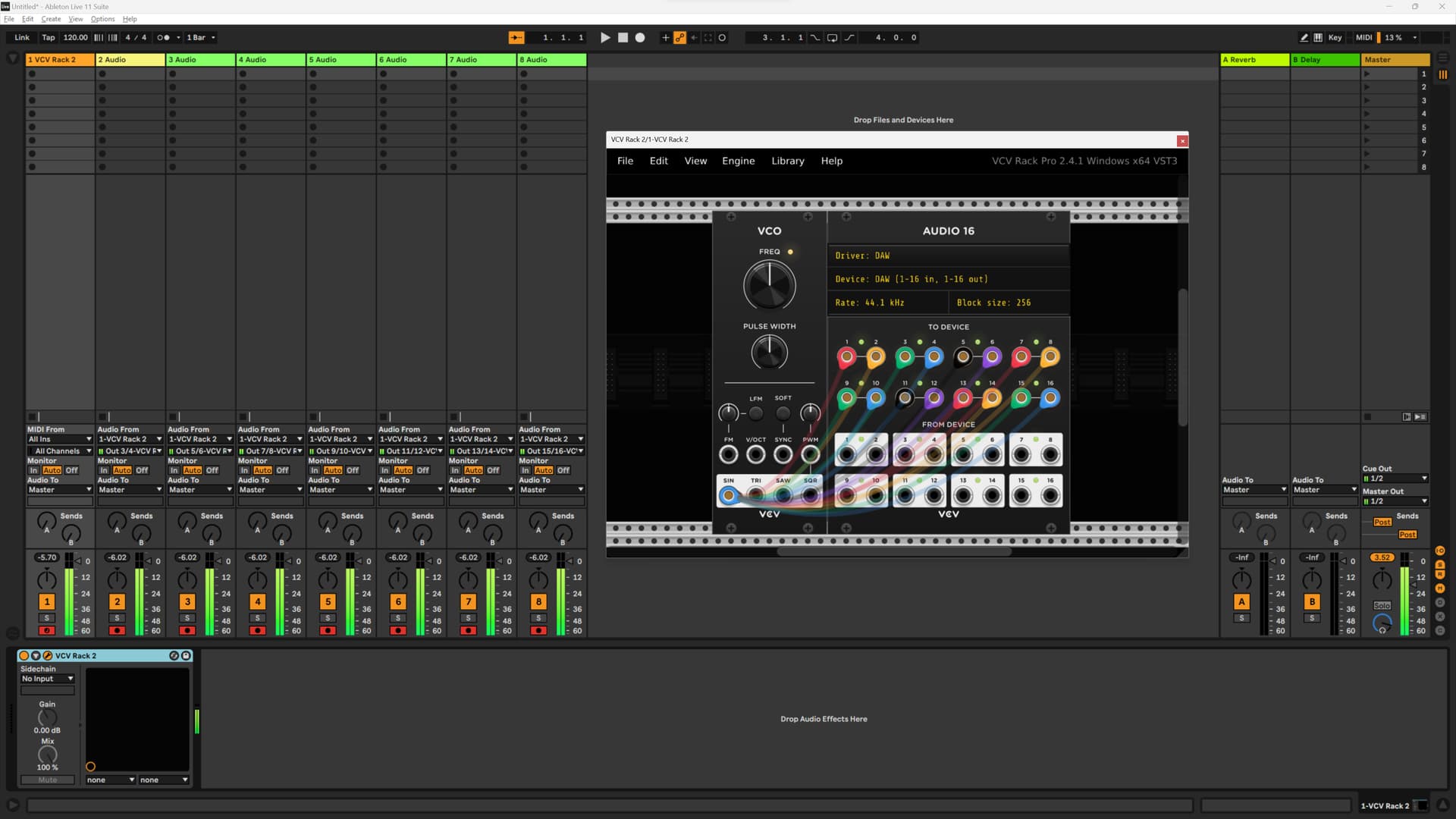Start playback with the Play button
Screen dimensions: 1456x819
click(605, 37)
